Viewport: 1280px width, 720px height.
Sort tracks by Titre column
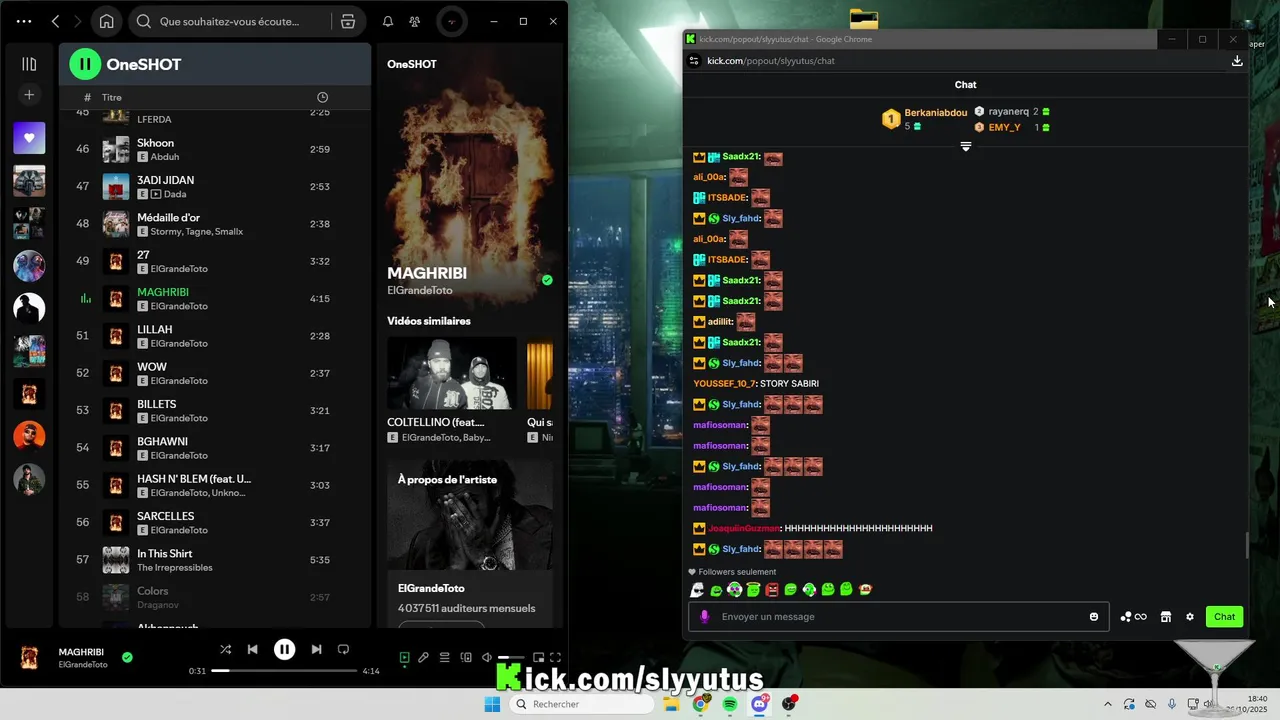112,97
